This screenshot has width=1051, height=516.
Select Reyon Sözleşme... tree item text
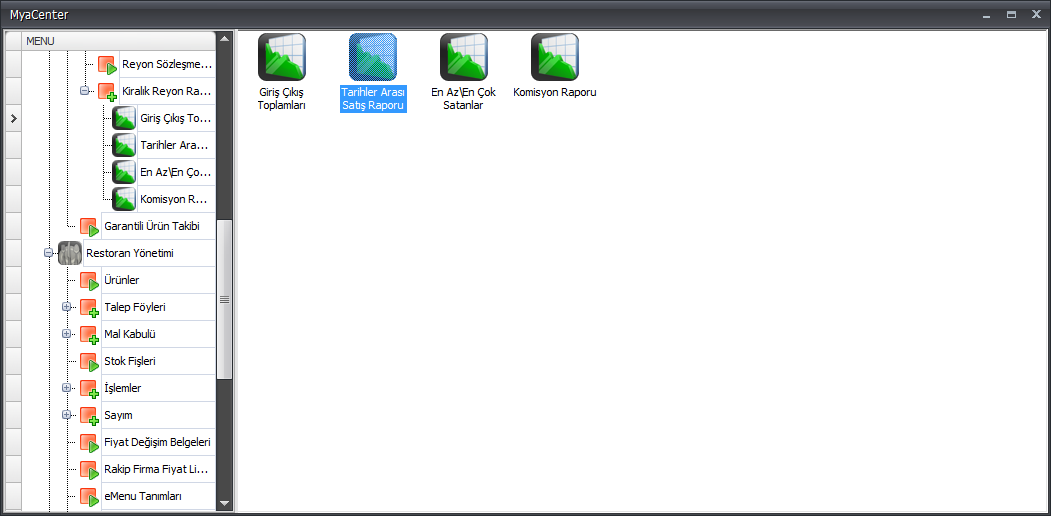pos(167,65)
